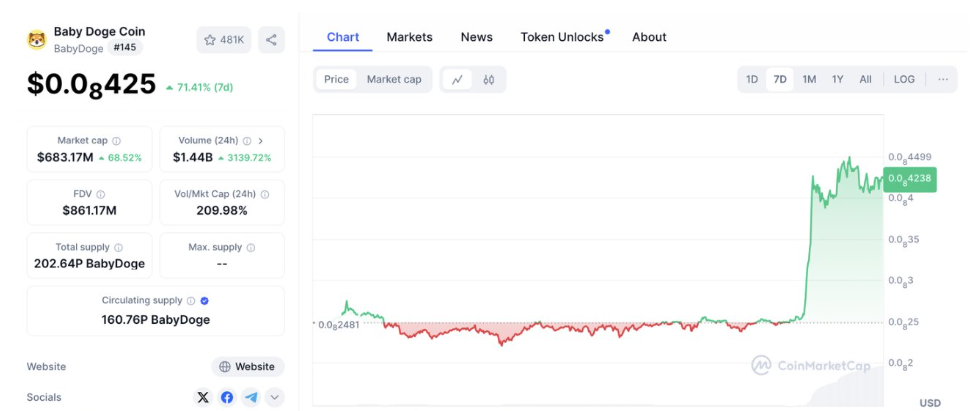Toggle chart to Market cap view
973x411 pixels.
[394, 79]
